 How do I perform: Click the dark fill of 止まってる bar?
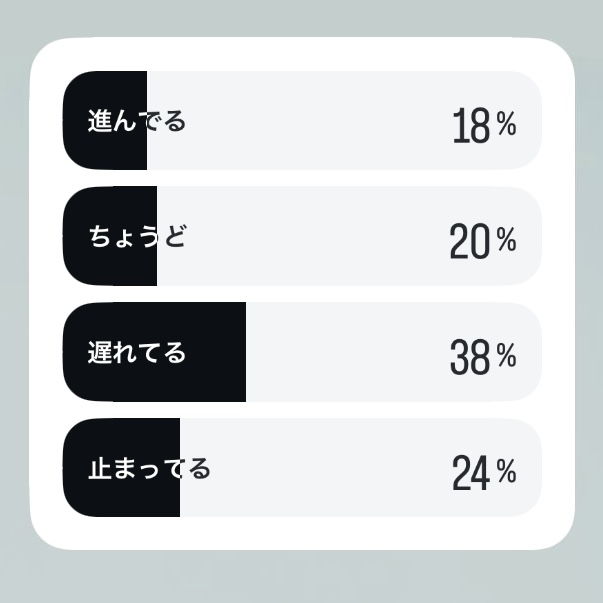coord(121,467)
